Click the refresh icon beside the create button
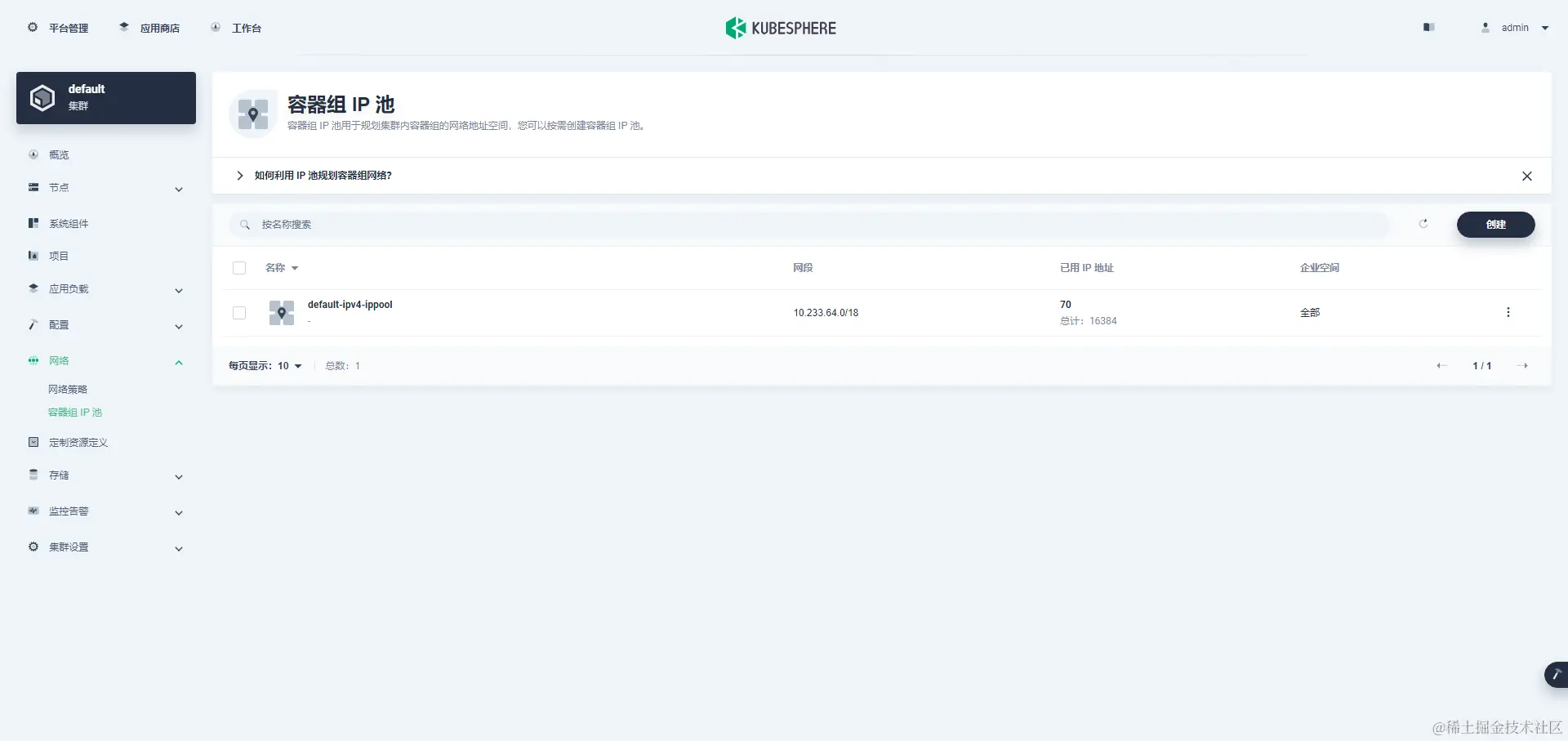Screen dimensions: 1568x741 [x=1423, y=224]
